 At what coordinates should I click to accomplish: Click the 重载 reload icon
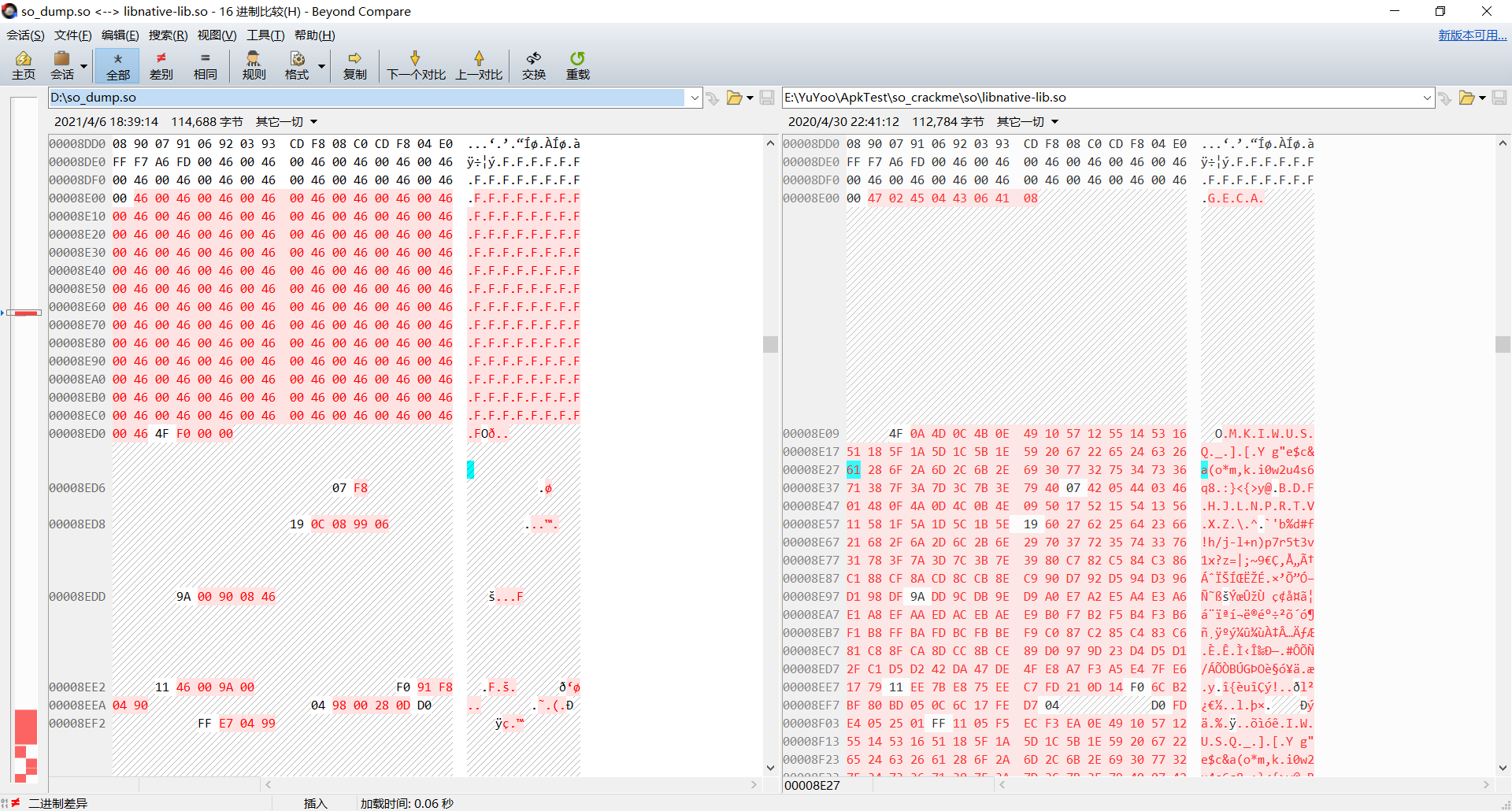577,65
